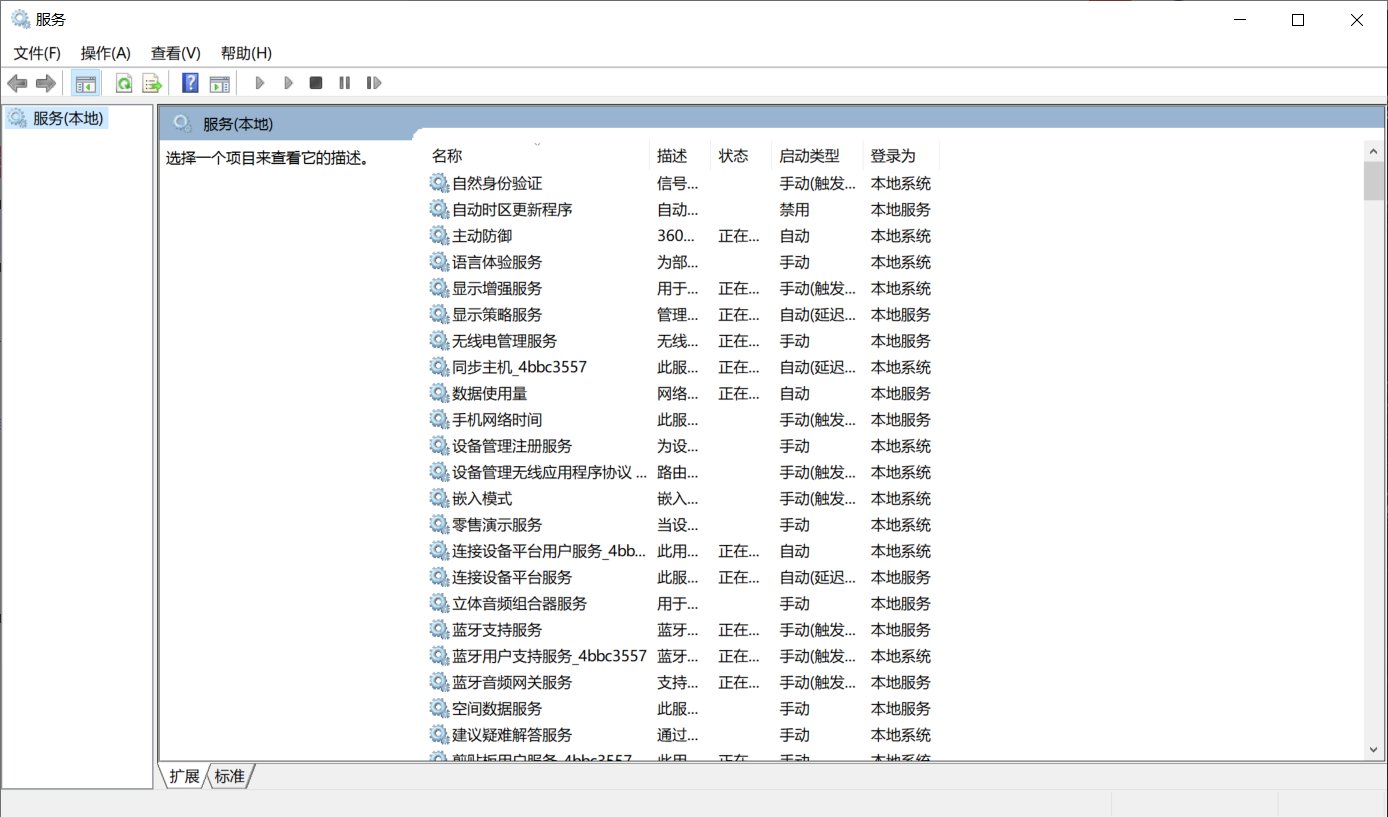Open the 文件(F) menu
Image resolution: width=1388 pixels, height=817 pixels.
[x=37, y=53]
